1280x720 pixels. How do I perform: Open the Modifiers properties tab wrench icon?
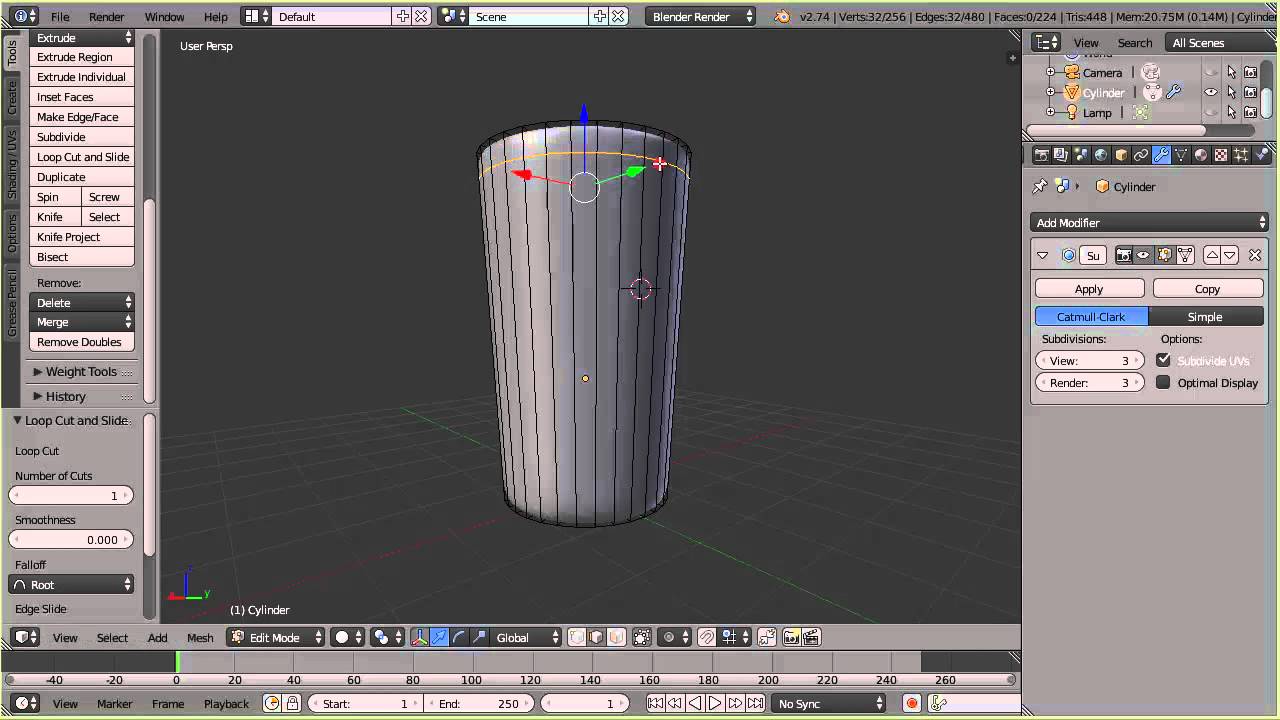point(1161,155)
